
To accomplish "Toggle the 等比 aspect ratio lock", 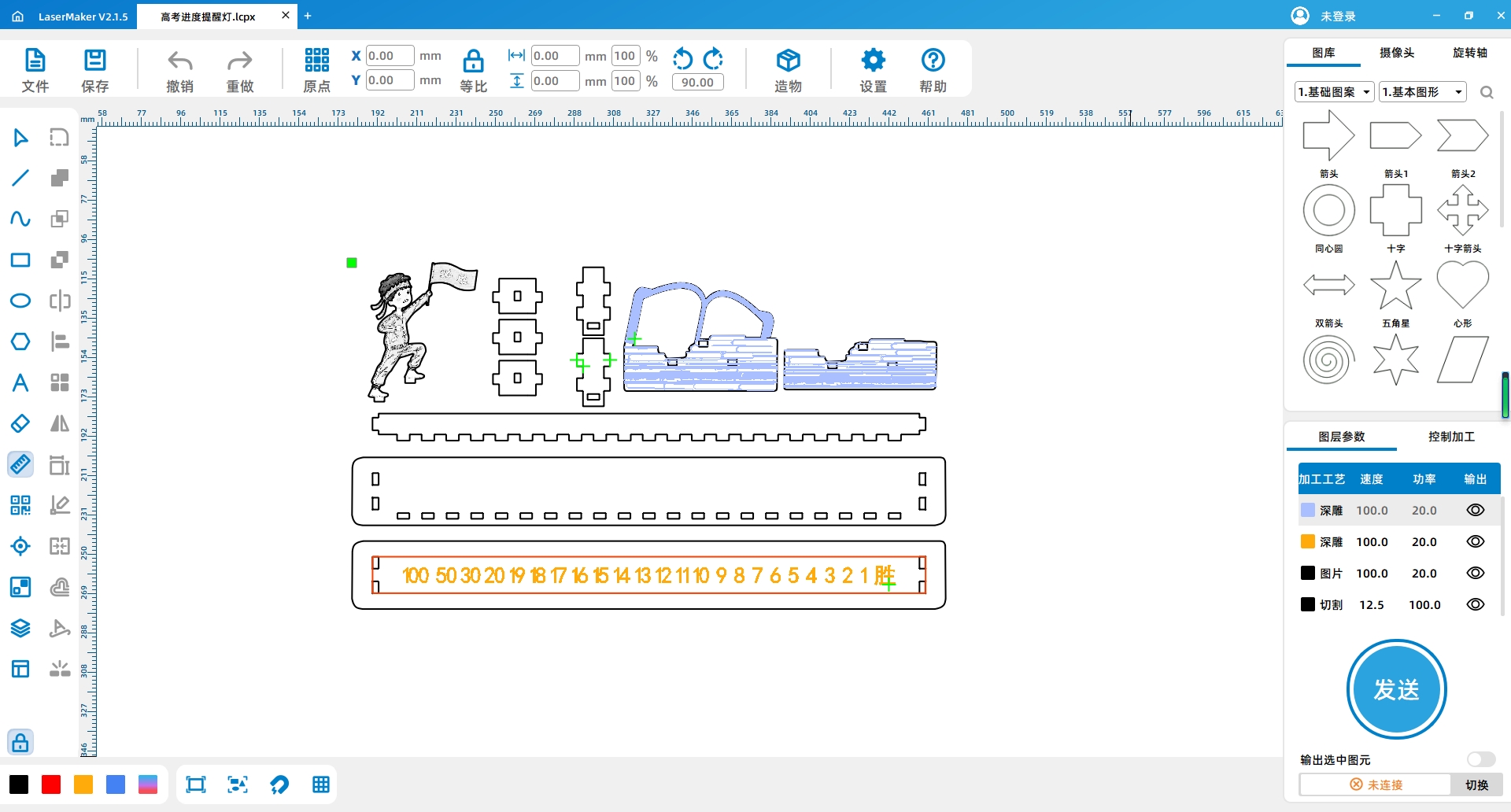I will pos(473,61).
